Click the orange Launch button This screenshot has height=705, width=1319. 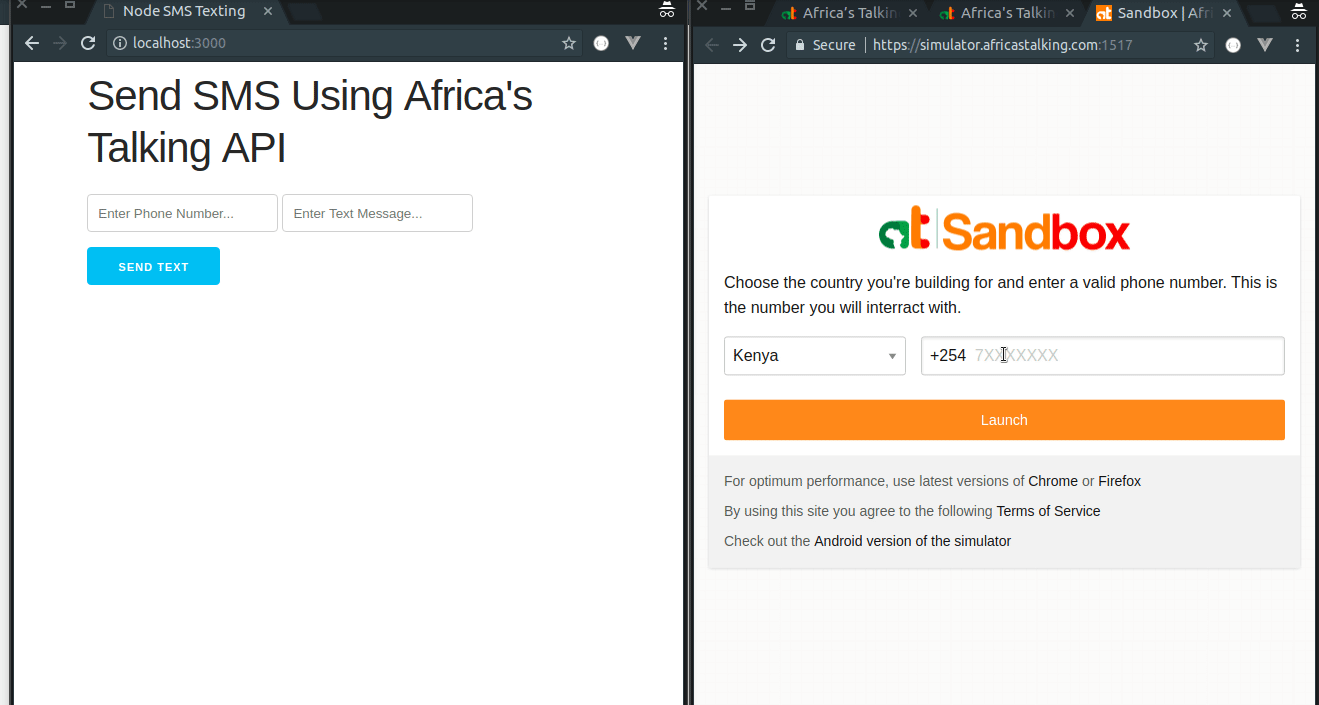pos(1004,420)
